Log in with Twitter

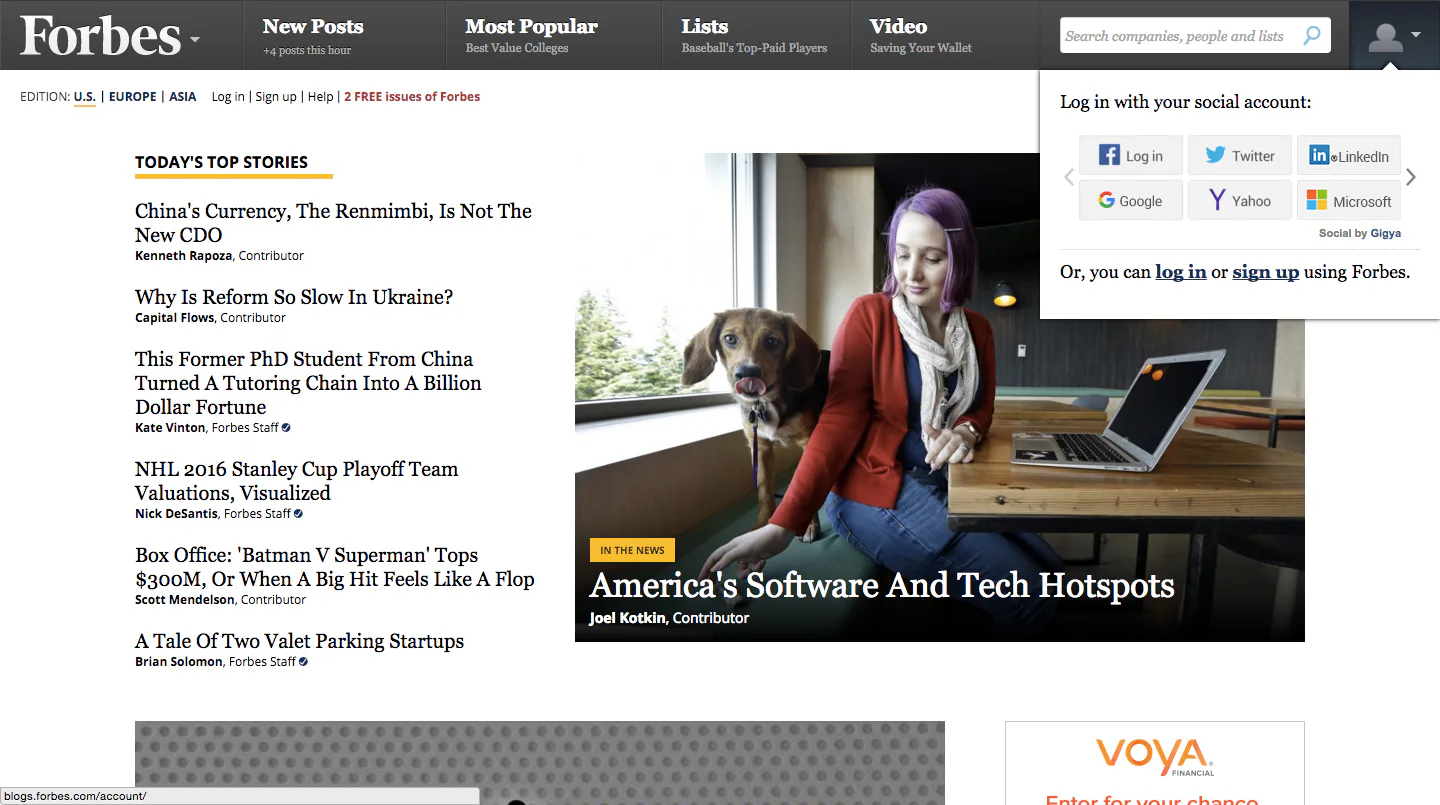click(x=1240, y=156)
